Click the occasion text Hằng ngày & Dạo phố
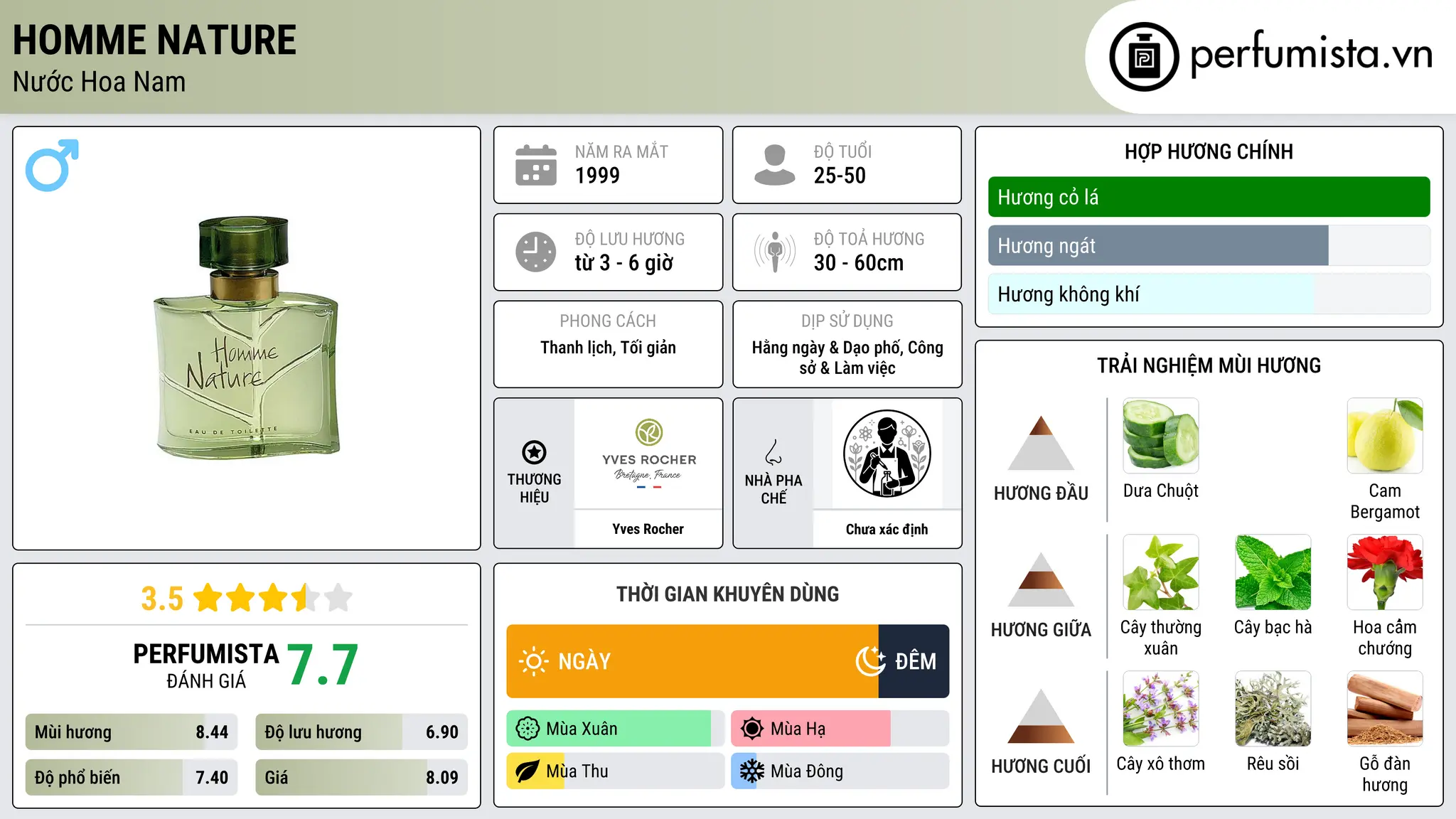The height and width of the screenshot is (819, 1456). [x=828, y=348]
